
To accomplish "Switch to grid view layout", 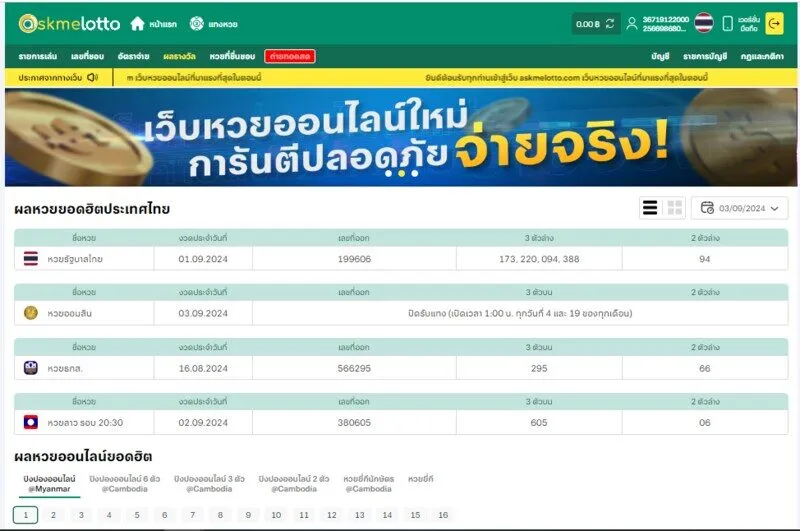I will click(x=674, y=208).
